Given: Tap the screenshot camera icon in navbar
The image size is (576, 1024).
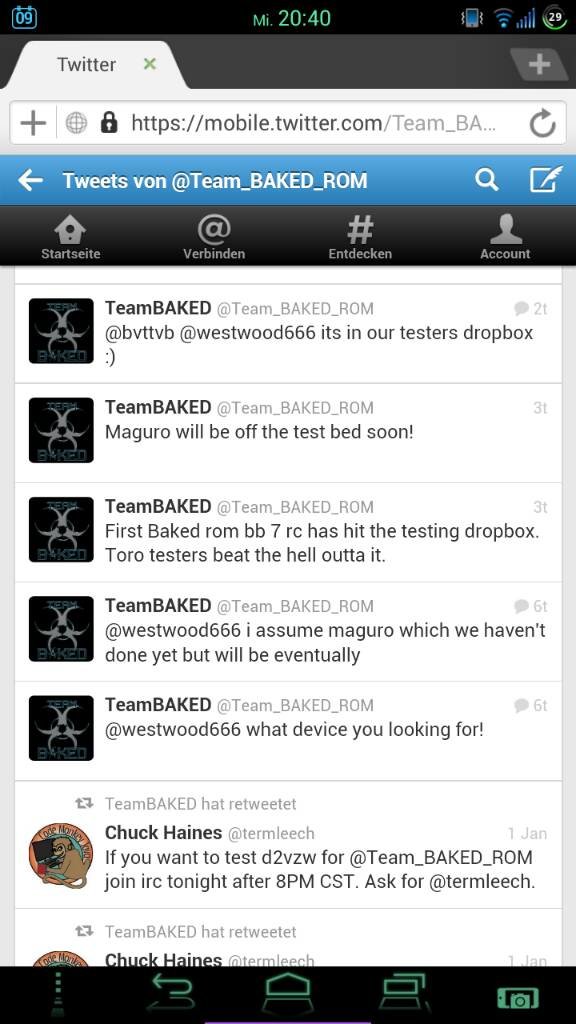Looking at the screenshot, I should click(518, 998).
